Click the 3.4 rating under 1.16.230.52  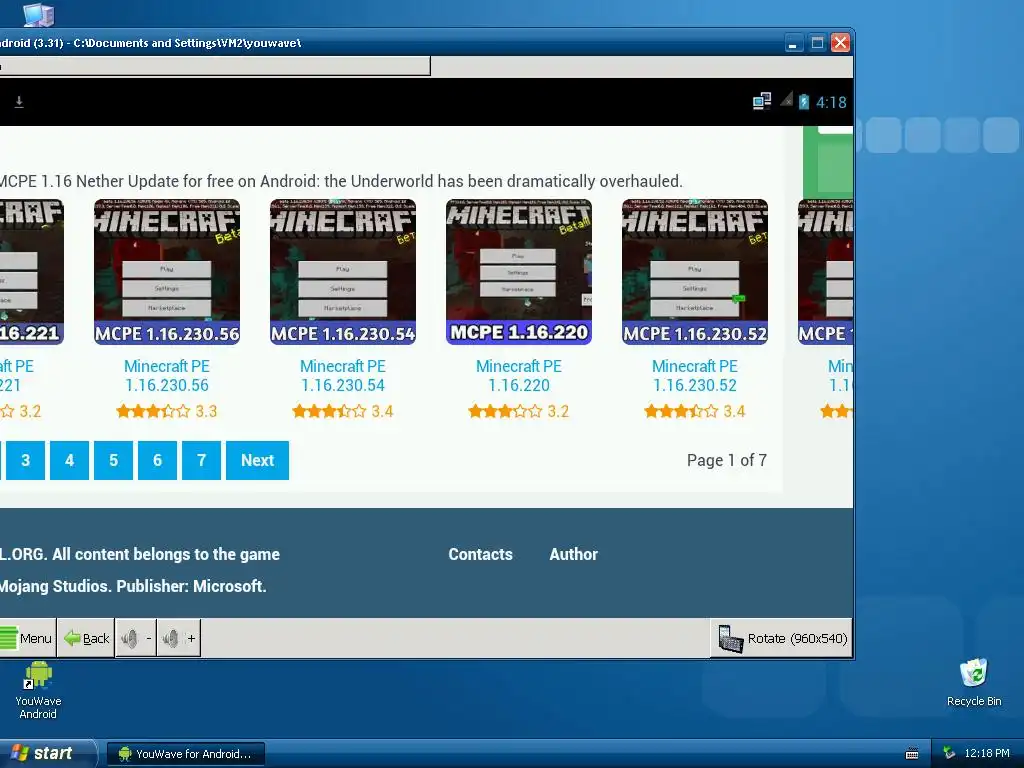coord(695,411)
